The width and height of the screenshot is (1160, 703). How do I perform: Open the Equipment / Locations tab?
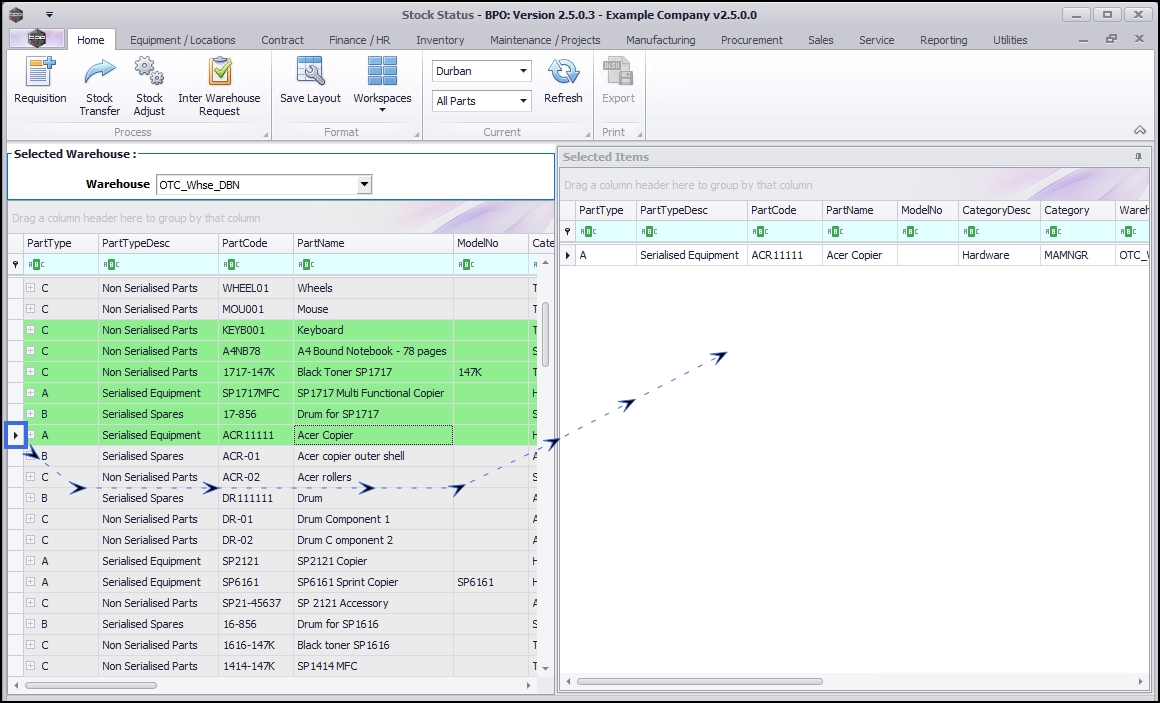click(x=183, y=40)
